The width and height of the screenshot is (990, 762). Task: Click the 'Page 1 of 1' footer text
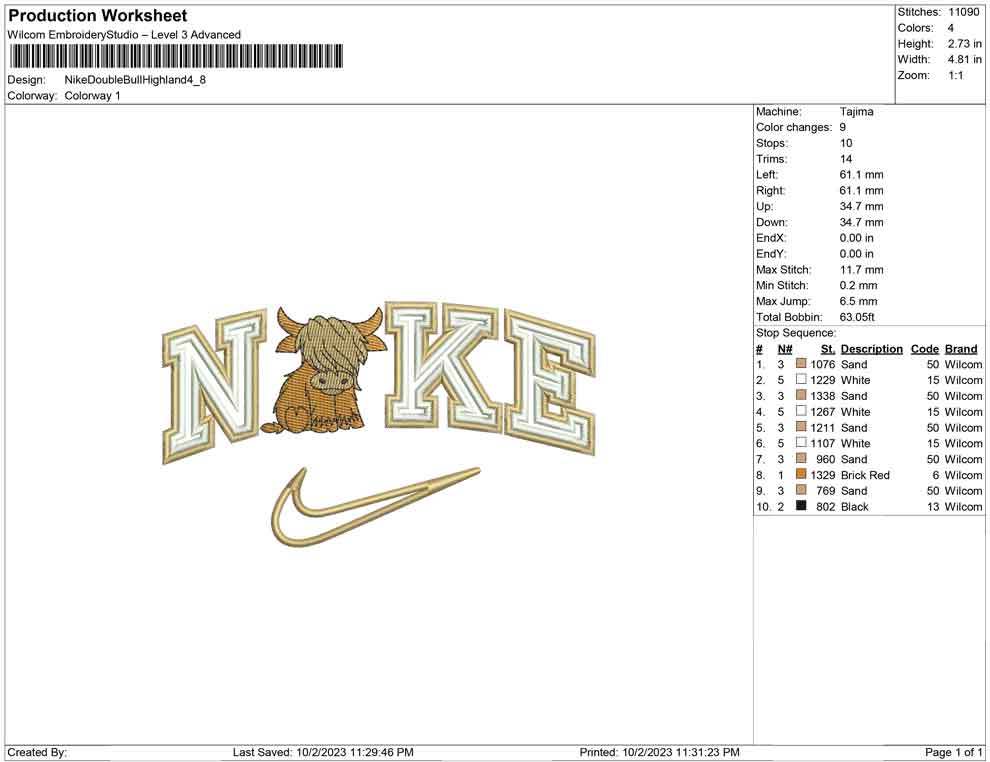click(x=953, y=752)
